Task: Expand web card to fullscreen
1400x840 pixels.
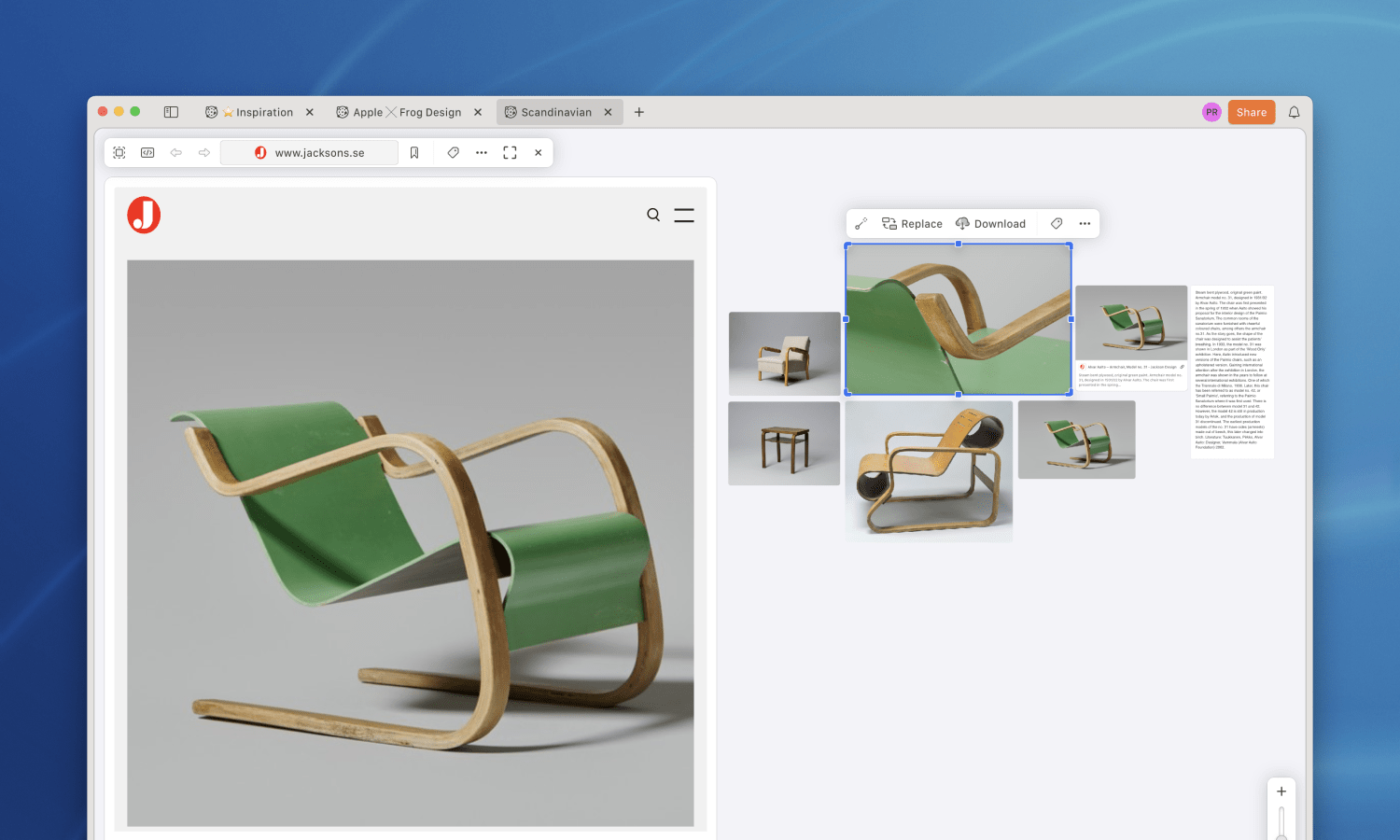Action: pos(510,152)
